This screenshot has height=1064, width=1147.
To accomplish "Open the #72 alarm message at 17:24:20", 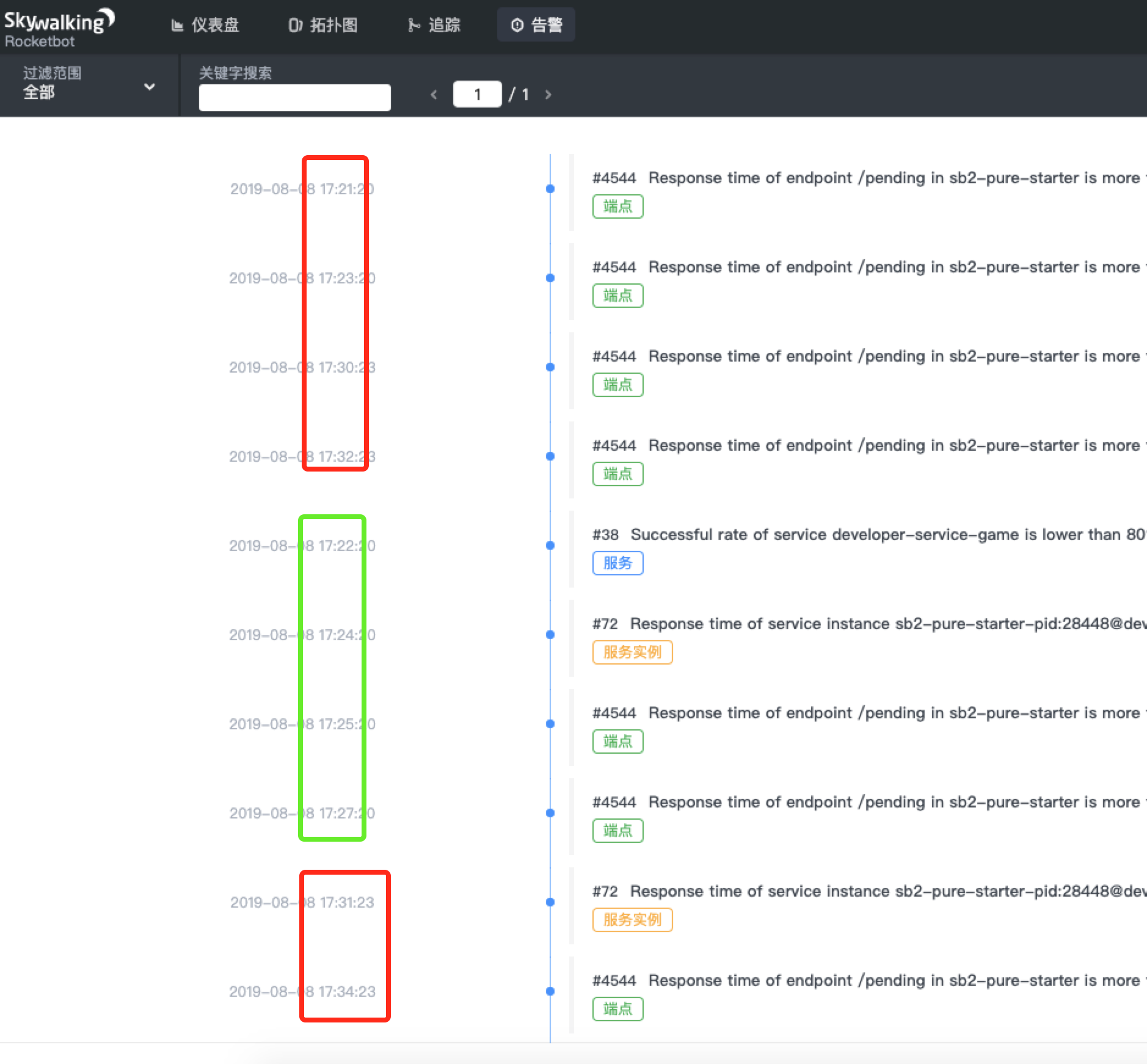I will pyautogui.click(x=869, y=624).
